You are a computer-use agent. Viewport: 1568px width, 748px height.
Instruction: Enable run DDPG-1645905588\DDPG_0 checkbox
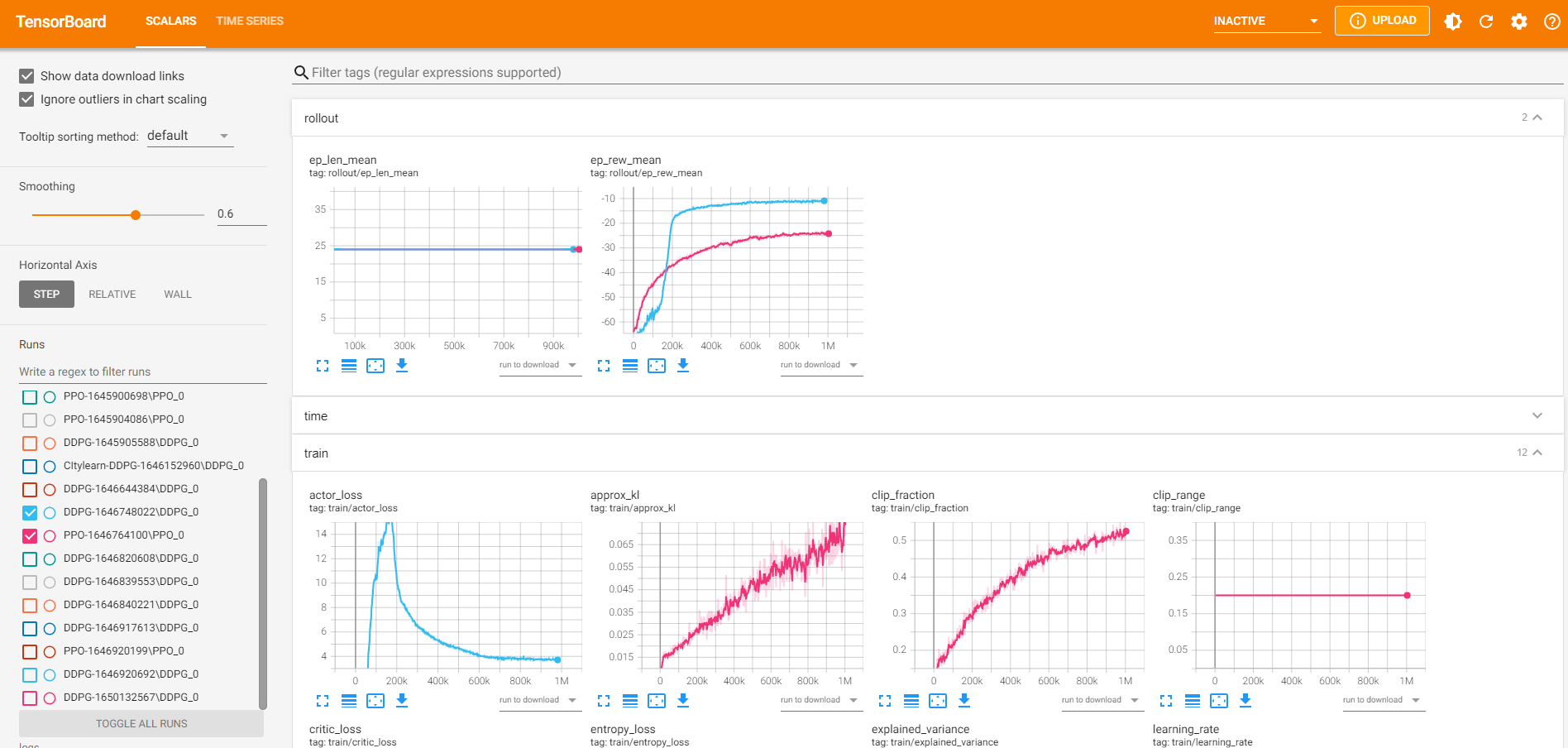pos(30,444)
